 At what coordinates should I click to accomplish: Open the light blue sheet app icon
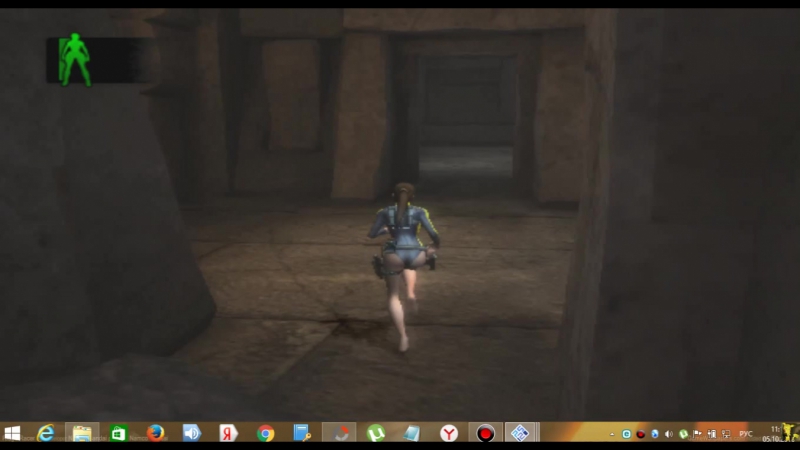coord(411,434)
